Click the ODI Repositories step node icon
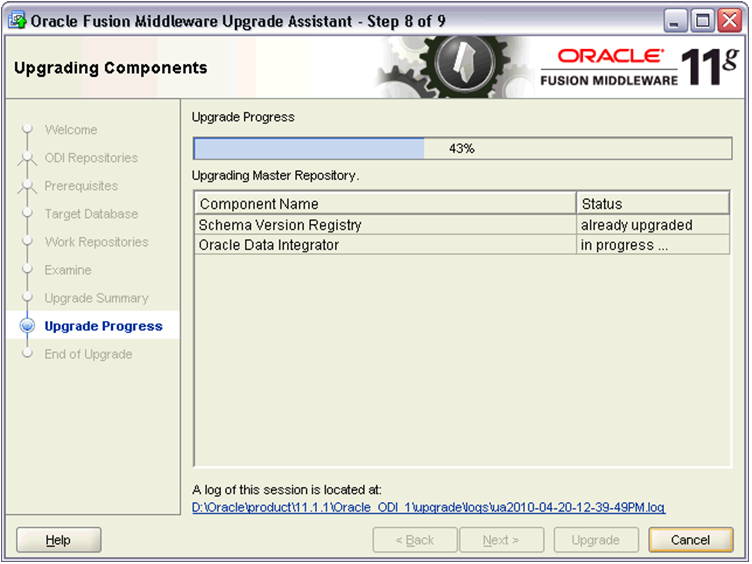 pyautogui.click(x=27, y=158)
